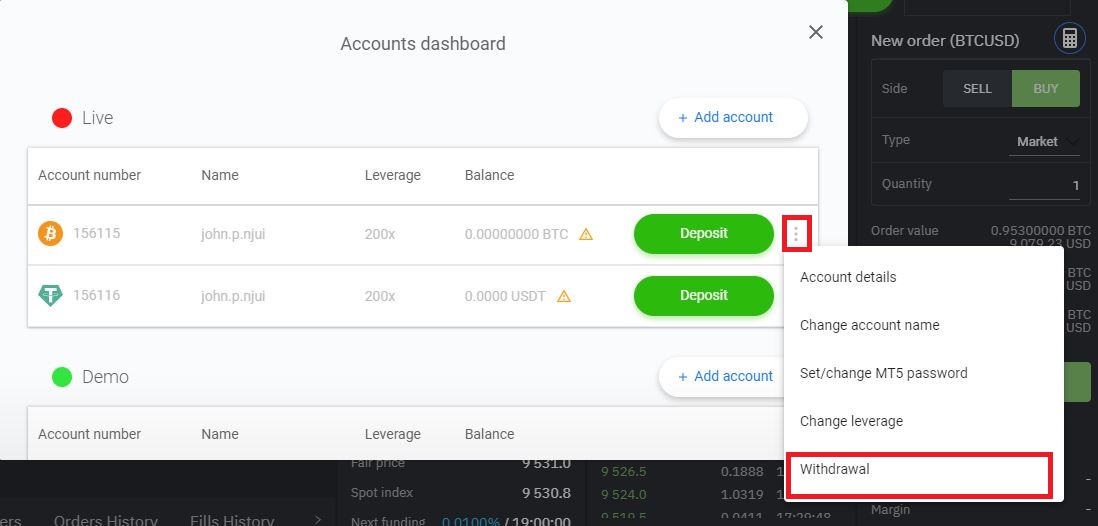Viewport: 1098px width, 526px height.
Task: Select the BUY side toggle
Action: (1045, 88)
